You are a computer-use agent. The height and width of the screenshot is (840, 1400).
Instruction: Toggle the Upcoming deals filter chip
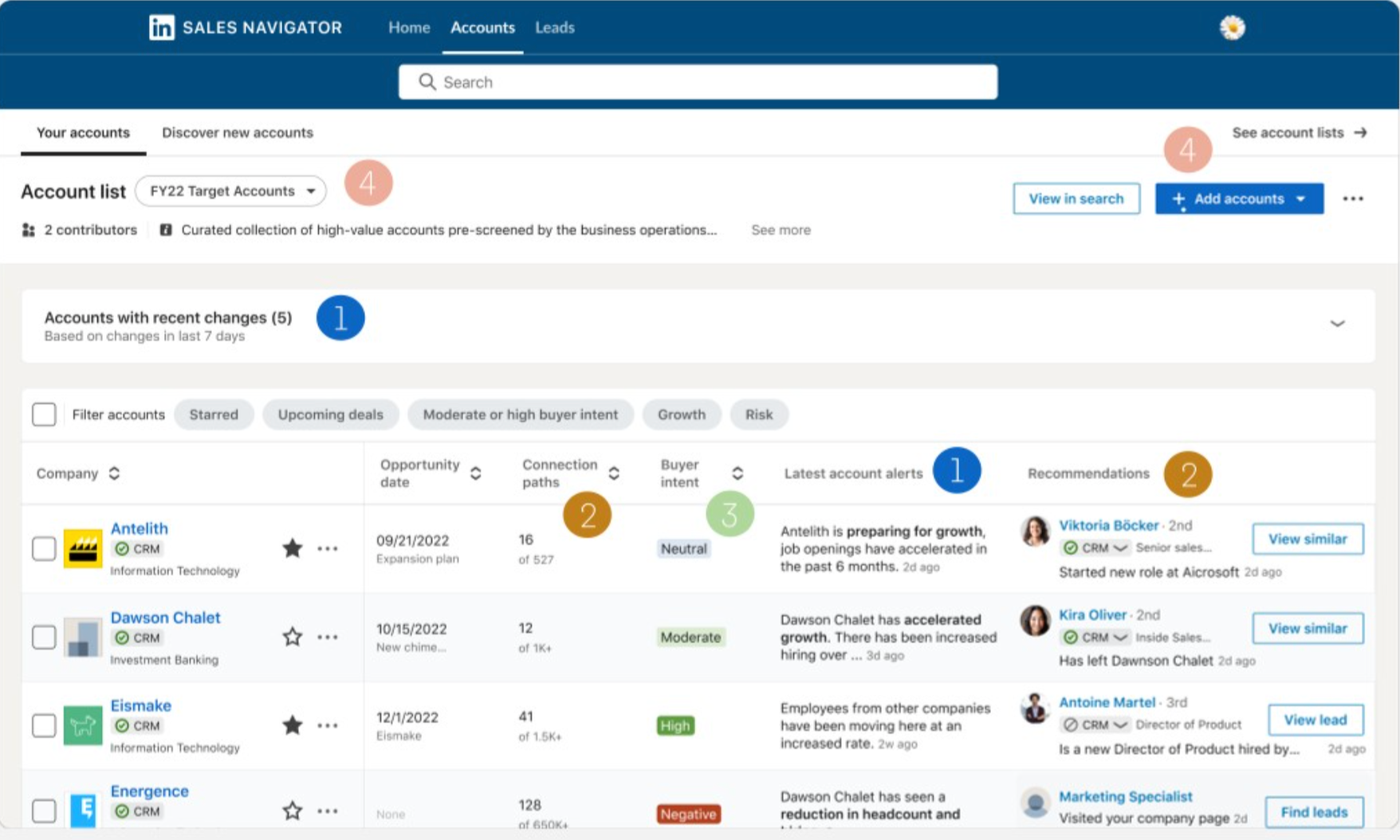click(330, 414)
